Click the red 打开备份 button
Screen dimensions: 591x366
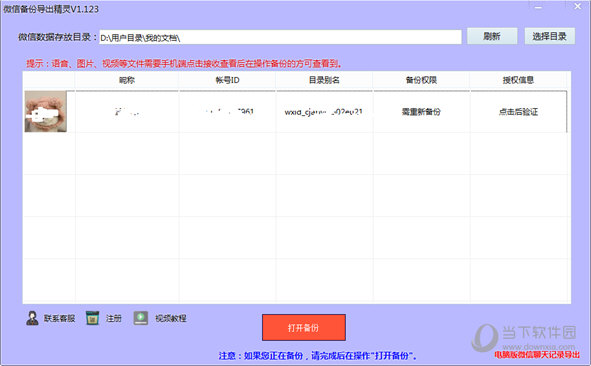(304, 328)
